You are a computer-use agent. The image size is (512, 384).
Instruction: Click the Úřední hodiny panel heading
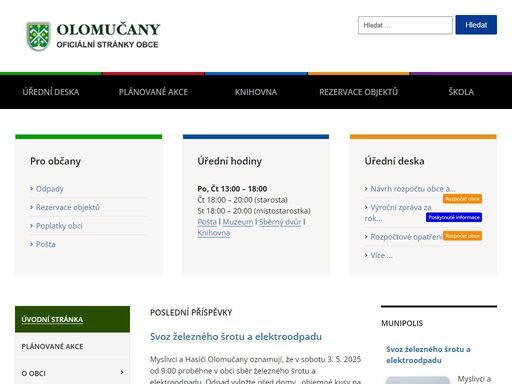point(230,161)
